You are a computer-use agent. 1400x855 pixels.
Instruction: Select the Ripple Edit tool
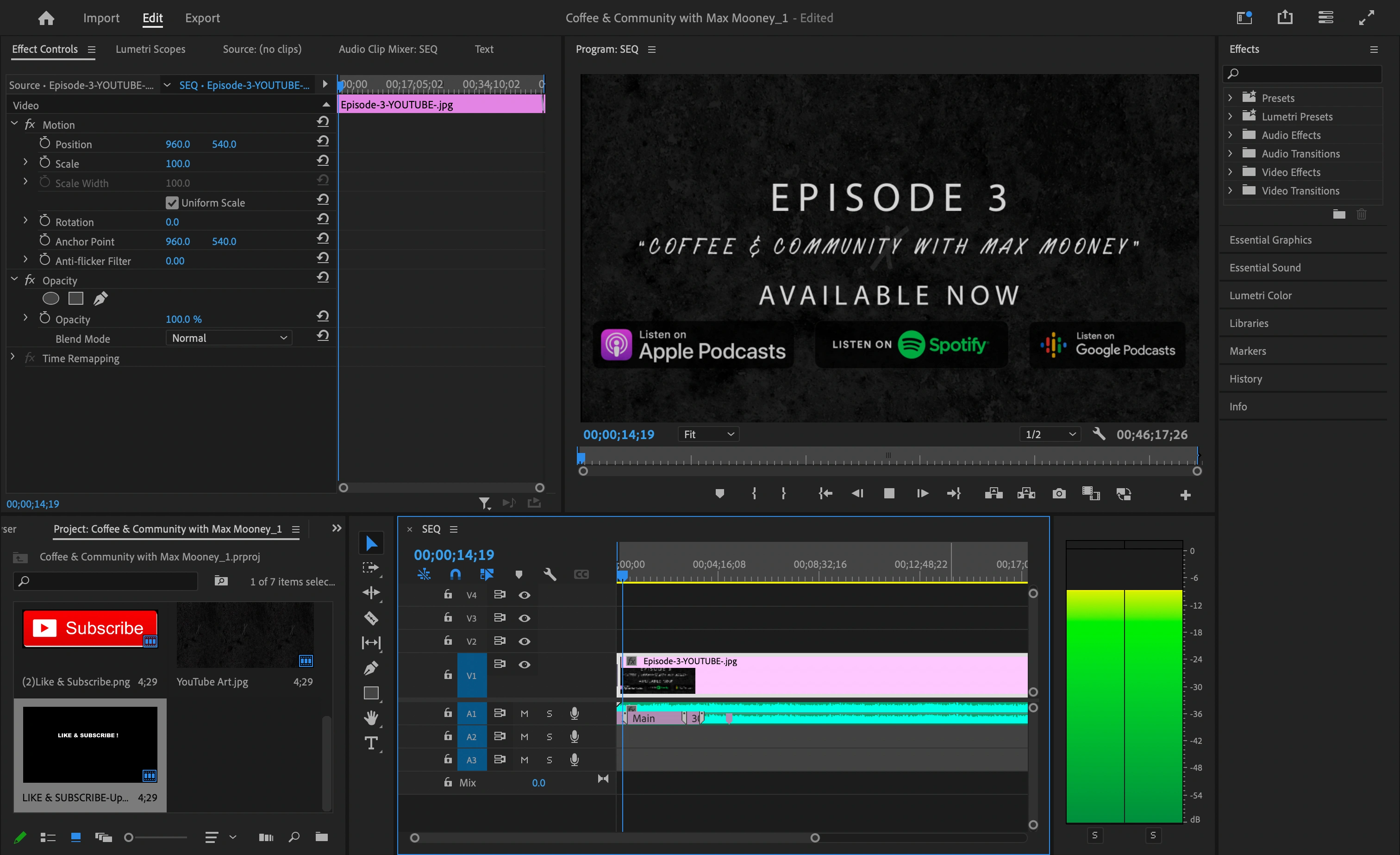pos(371,593)
